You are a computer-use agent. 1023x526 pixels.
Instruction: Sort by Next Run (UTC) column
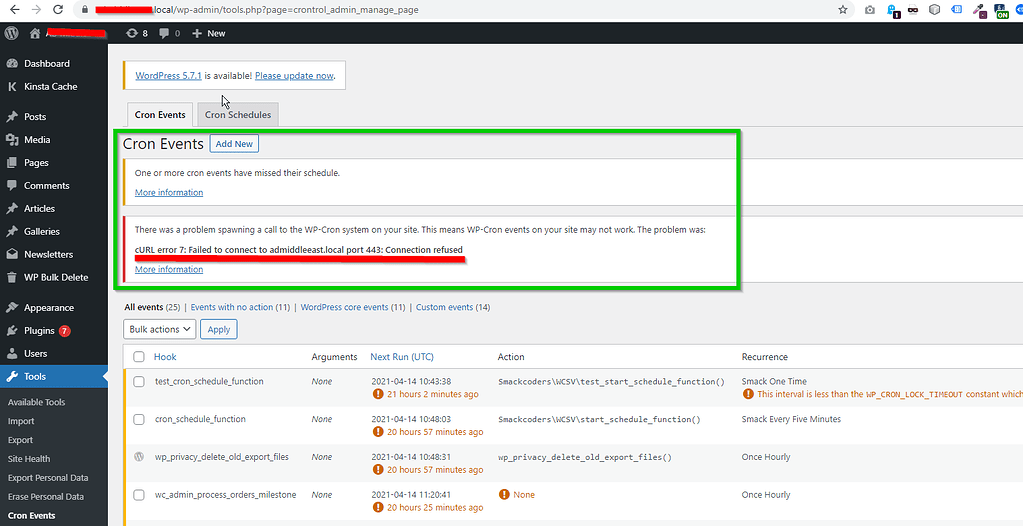click(x=402, y=357)
